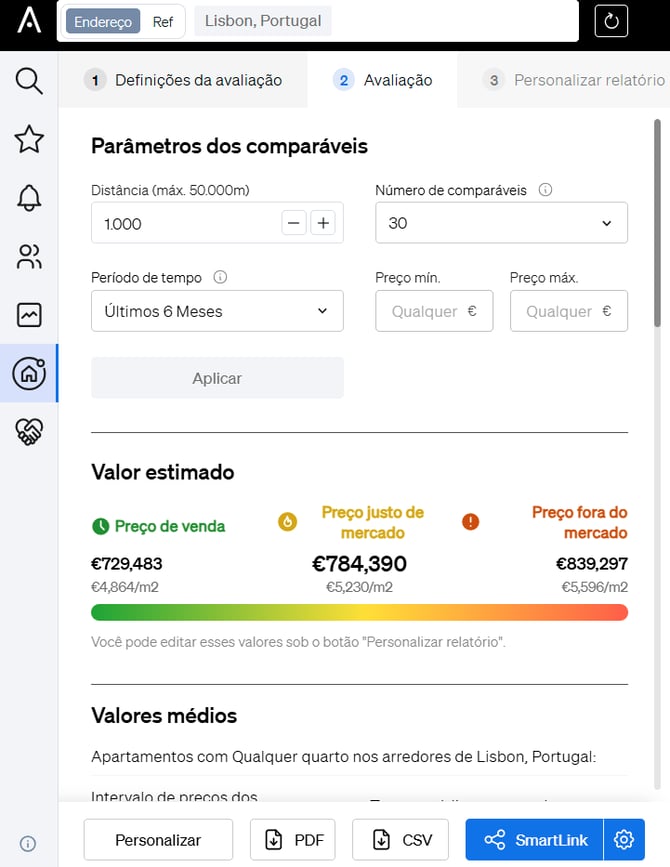Click the Aplicar button
Image resolution: width=670 pixels, height=867 pixels.
pos(217,378)
